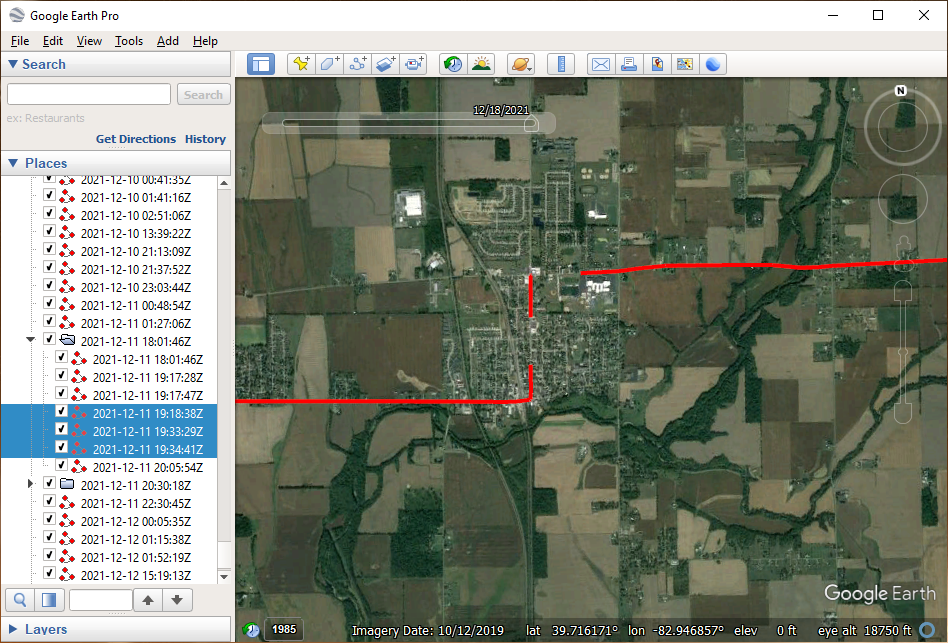Select the Add Path tool
The image size is (948, 643).
[x=357, y=64]
